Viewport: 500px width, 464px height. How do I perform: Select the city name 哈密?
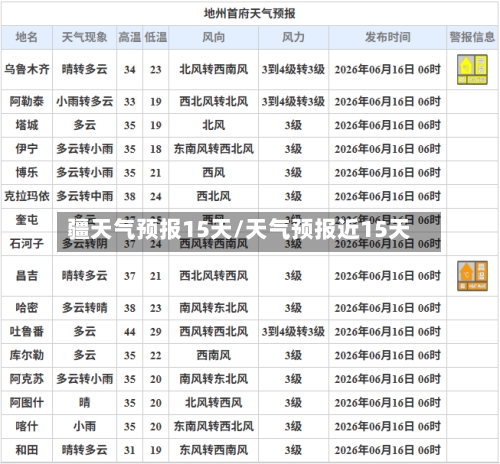click(x=27, y=308)
